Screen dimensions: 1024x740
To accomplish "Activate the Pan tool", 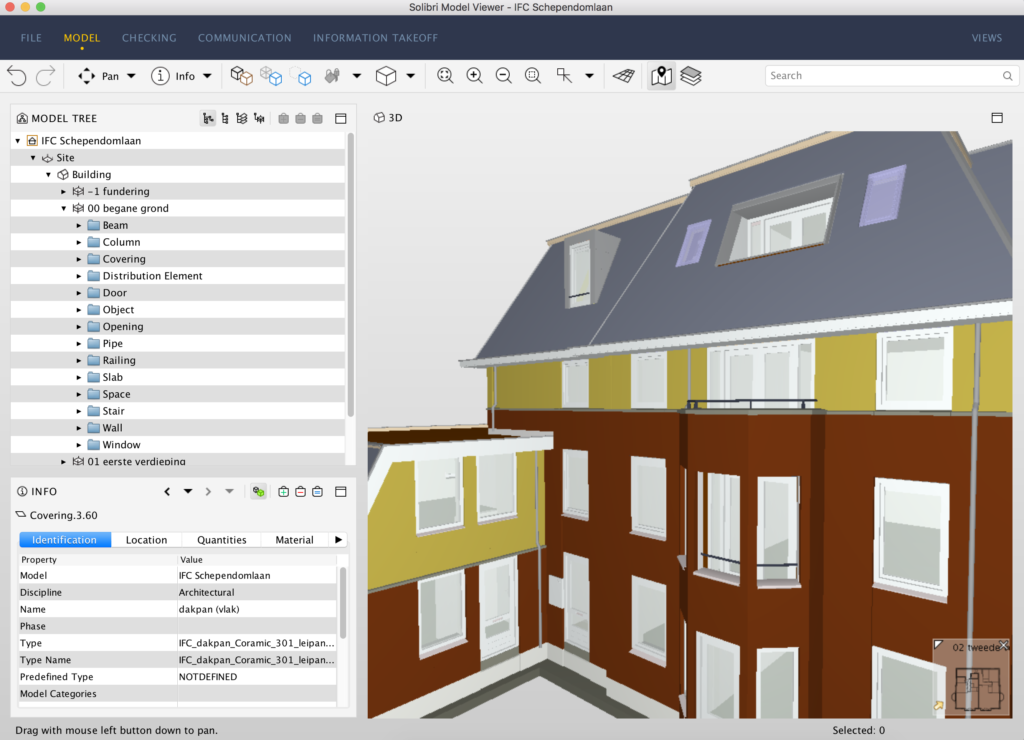I will tap(100, 75).
